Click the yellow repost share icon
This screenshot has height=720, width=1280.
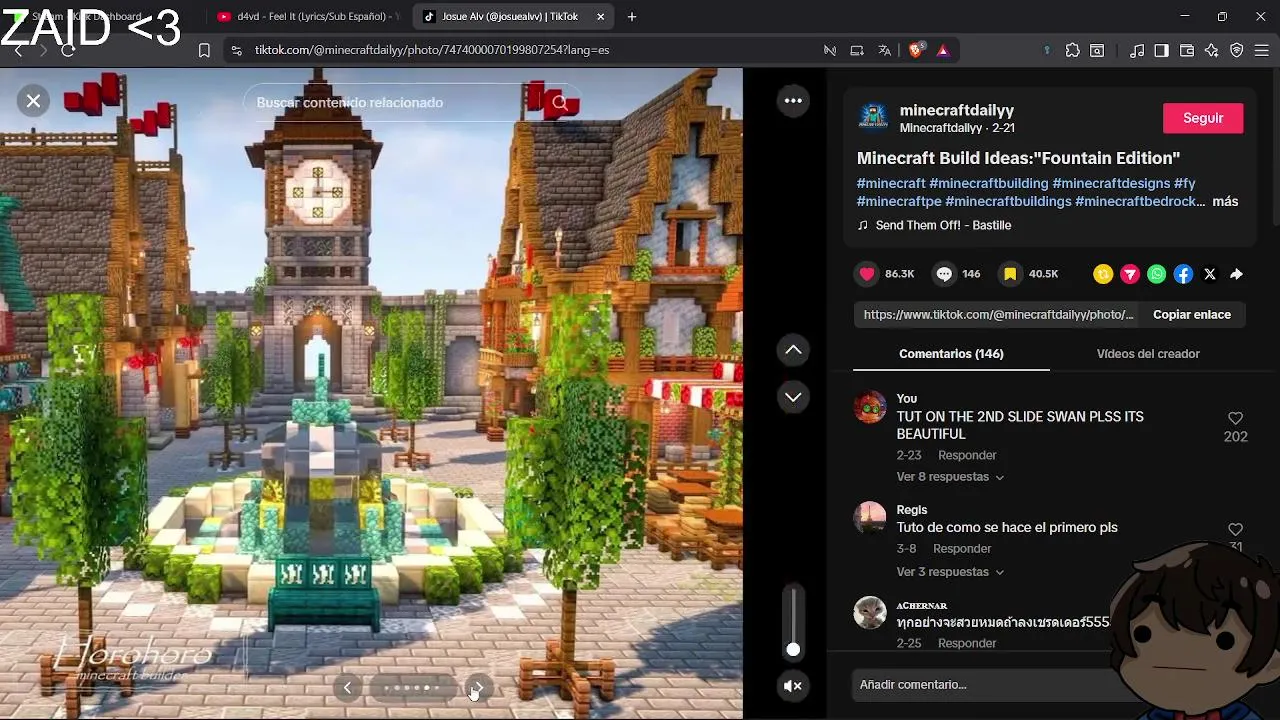(x=1103, y=274)
